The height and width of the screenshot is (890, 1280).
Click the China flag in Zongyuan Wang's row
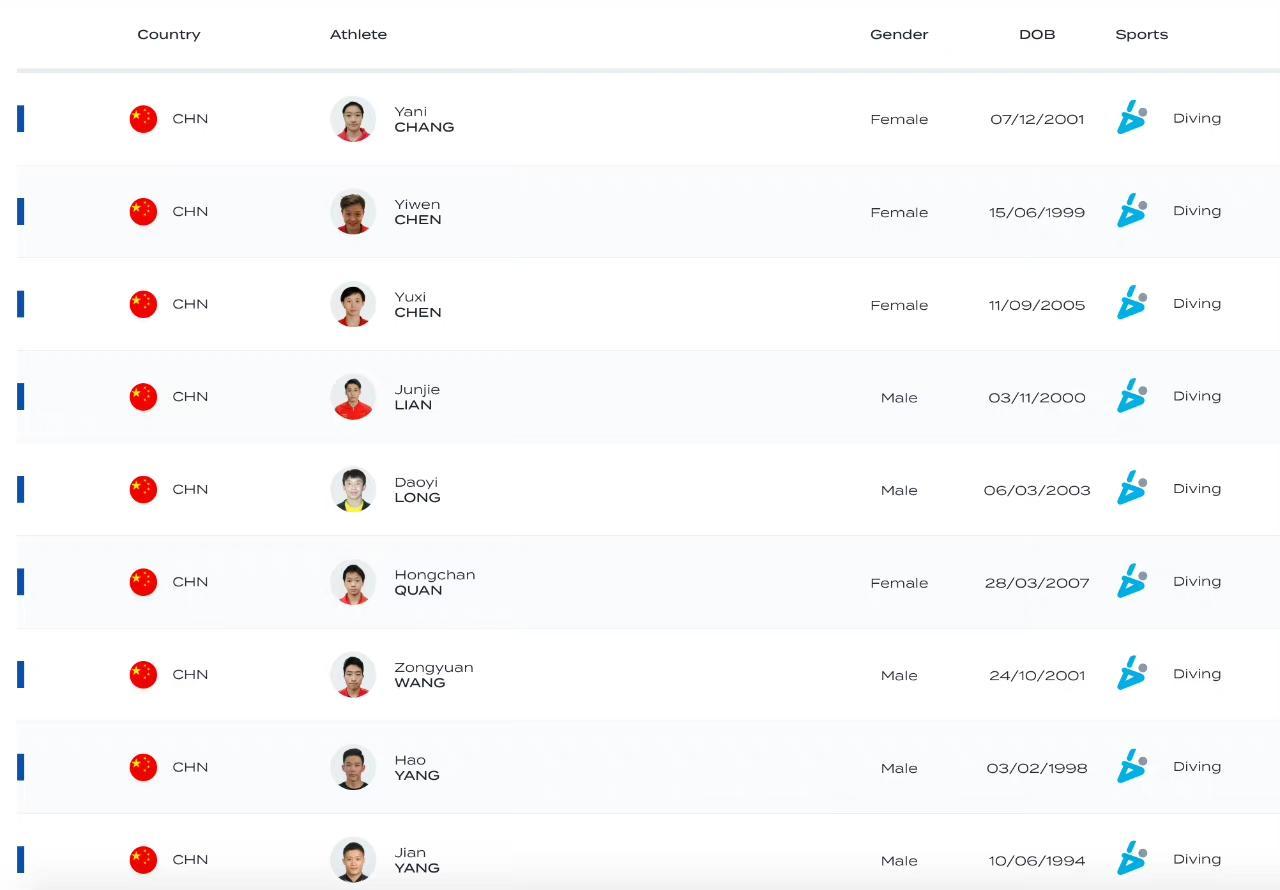(143, 675)
